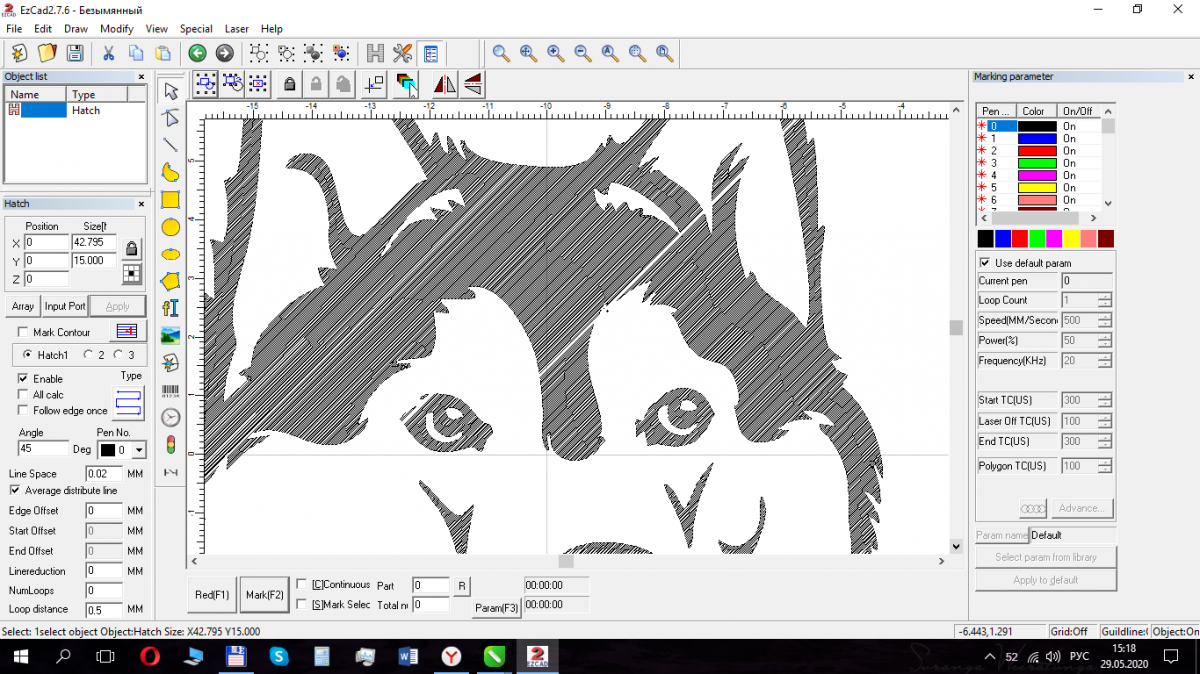
Task: Toggle the Mark Contour checkbox
Action: pyautogui.click(x=23, y=332)
